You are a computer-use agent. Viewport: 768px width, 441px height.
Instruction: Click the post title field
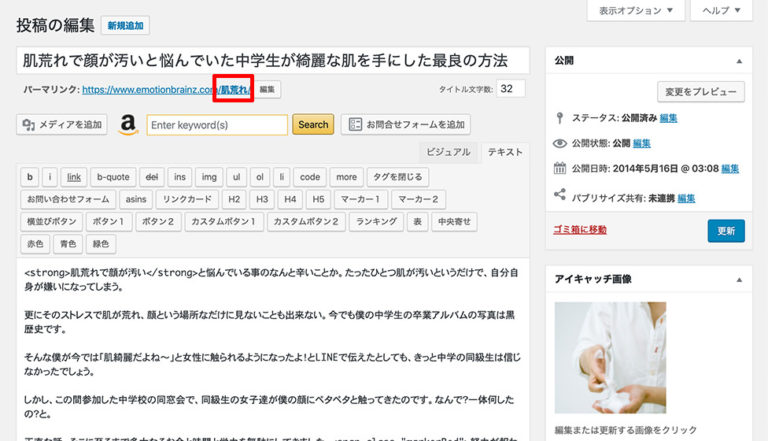click(x=273, y=60)
